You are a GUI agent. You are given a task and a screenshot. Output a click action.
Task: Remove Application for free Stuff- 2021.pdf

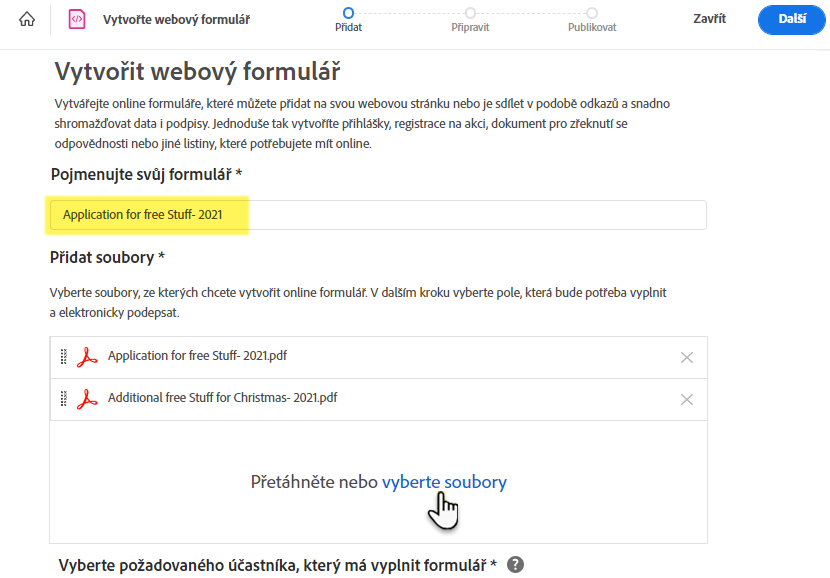click(687, 357)
